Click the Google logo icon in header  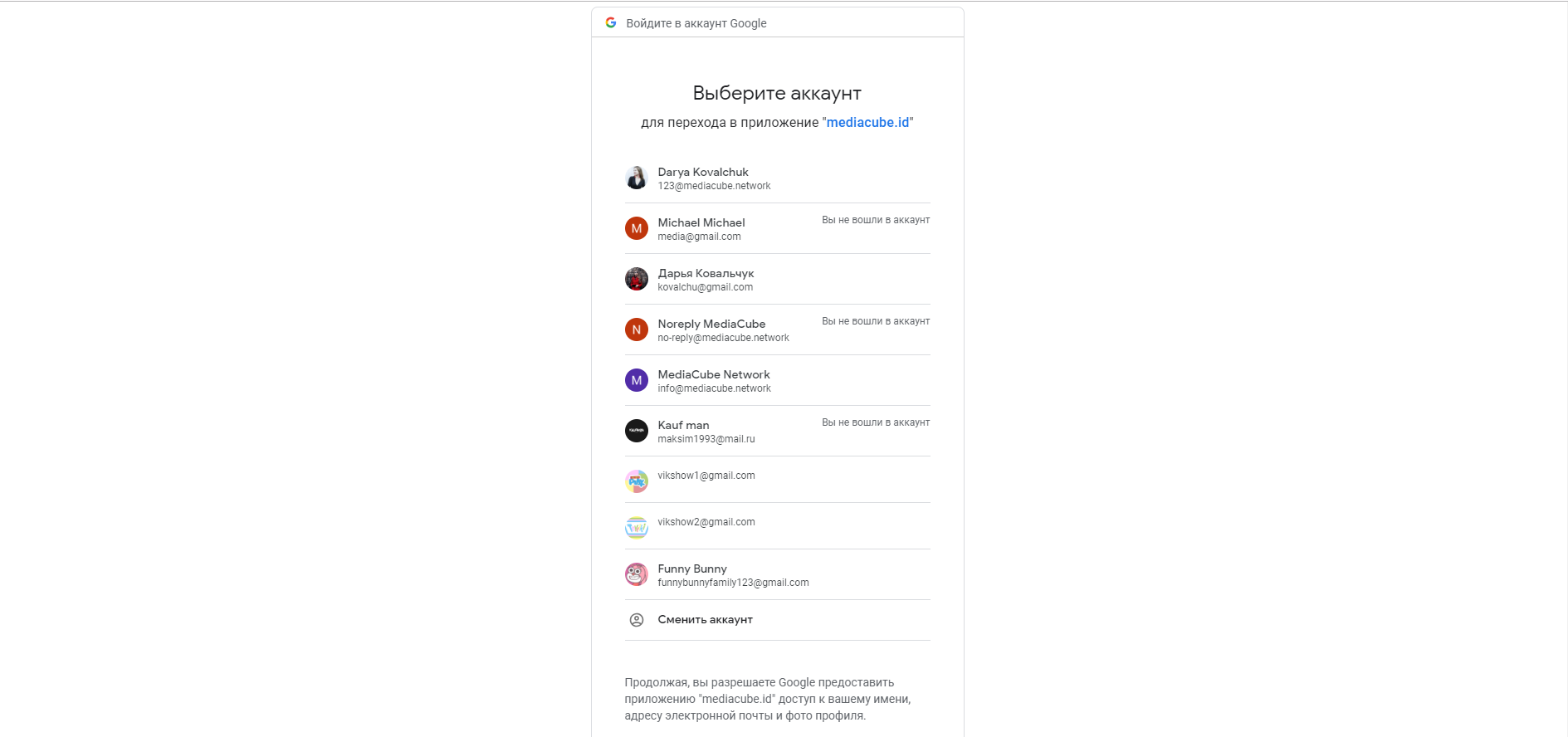point(611,22)
